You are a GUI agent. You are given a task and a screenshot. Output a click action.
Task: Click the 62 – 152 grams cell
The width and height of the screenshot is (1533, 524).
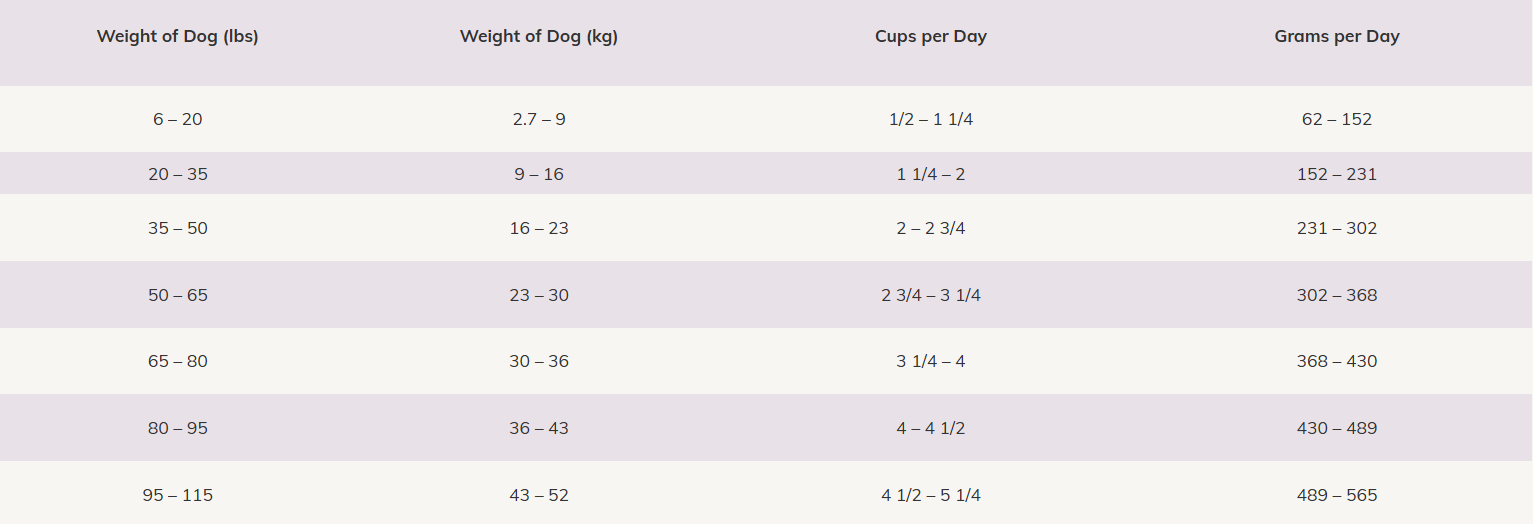pos(1336,119)
